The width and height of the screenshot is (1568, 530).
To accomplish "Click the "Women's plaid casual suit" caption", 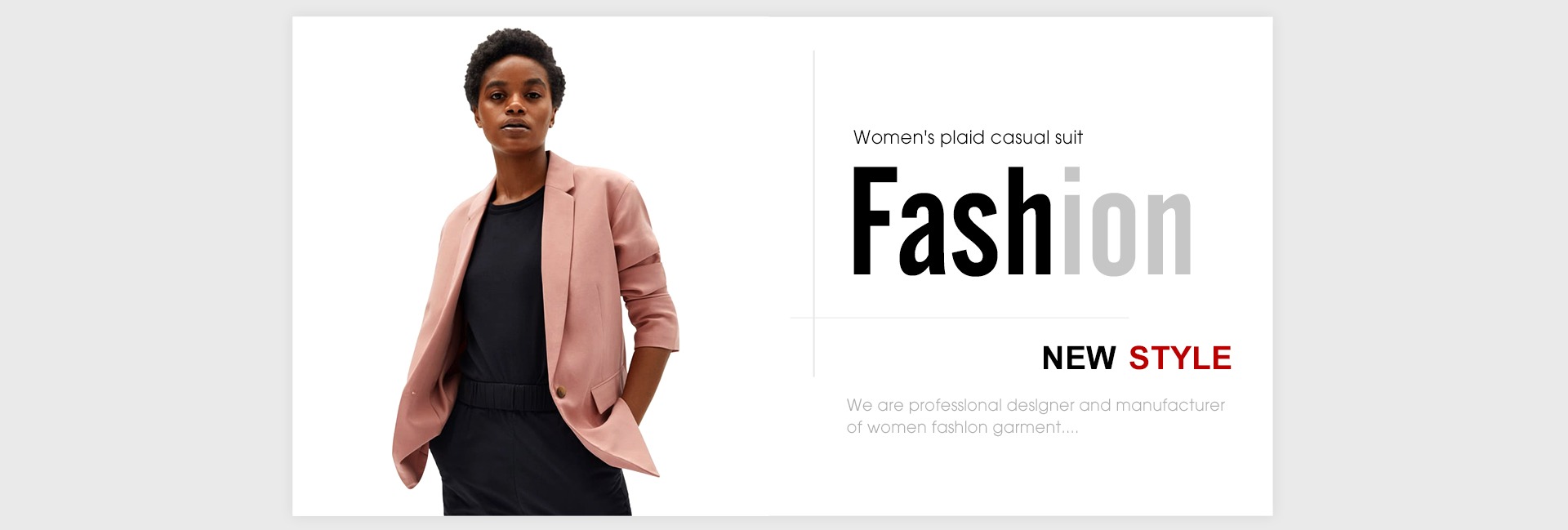I will [968, 137].
